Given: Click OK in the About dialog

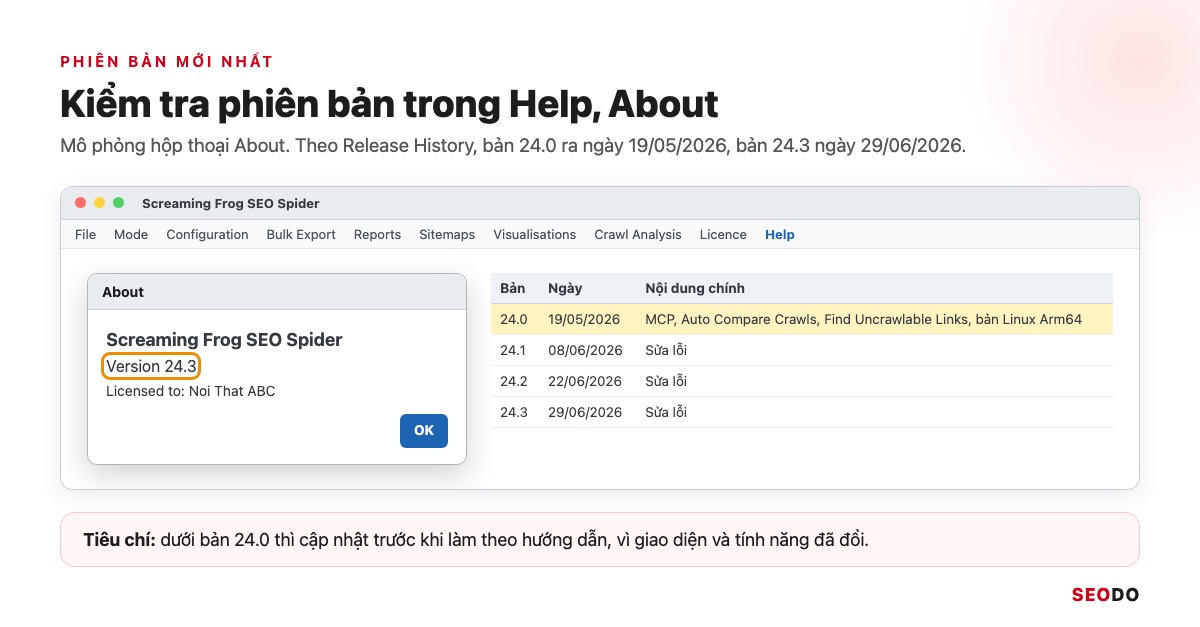Looking at the screenshot, I should tap(424, 430).
